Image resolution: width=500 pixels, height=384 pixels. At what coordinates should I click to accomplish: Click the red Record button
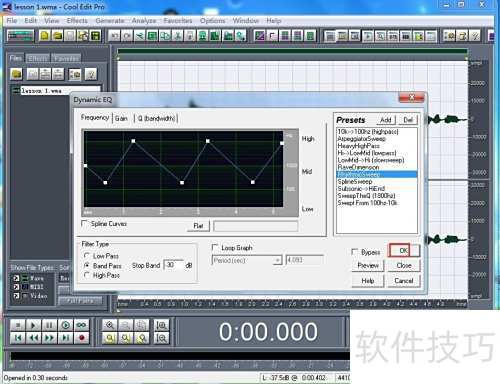(82, 338)
